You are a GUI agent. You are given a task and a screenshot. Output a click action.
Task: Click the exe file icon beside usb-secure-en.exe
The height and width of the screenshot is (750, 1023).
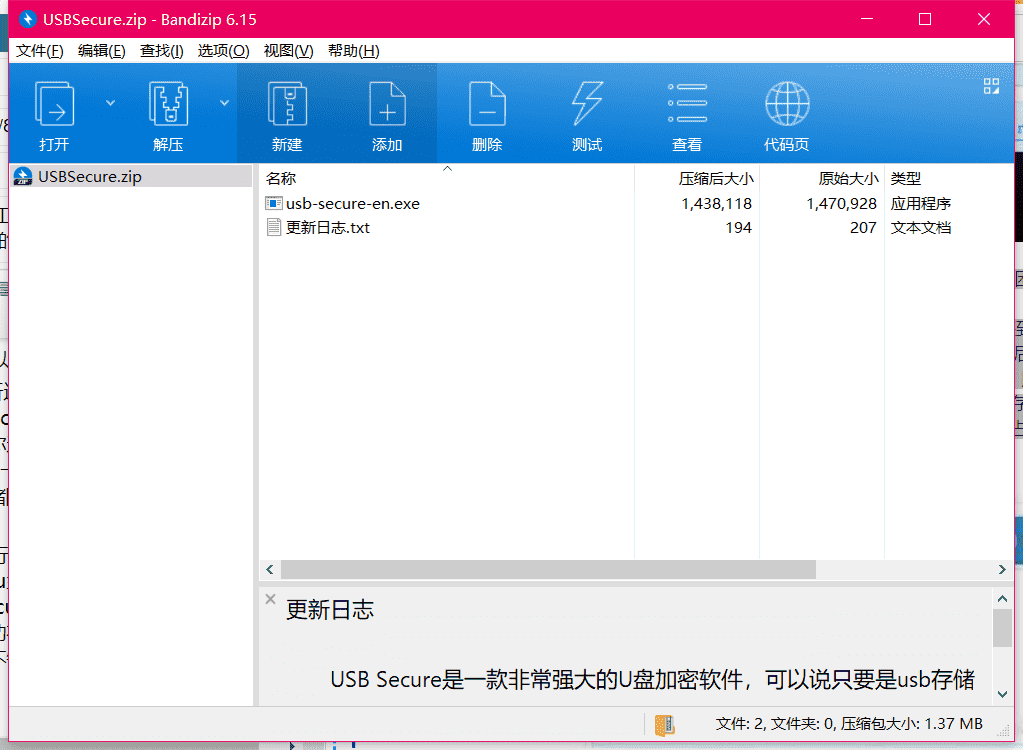click(274, 203)
